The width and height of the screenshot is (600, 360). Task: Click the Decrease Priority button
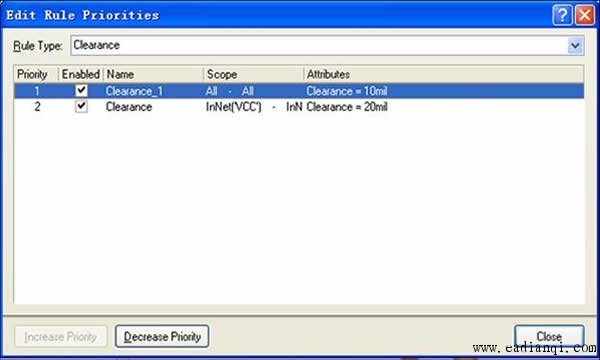click(x=162, y=336)
